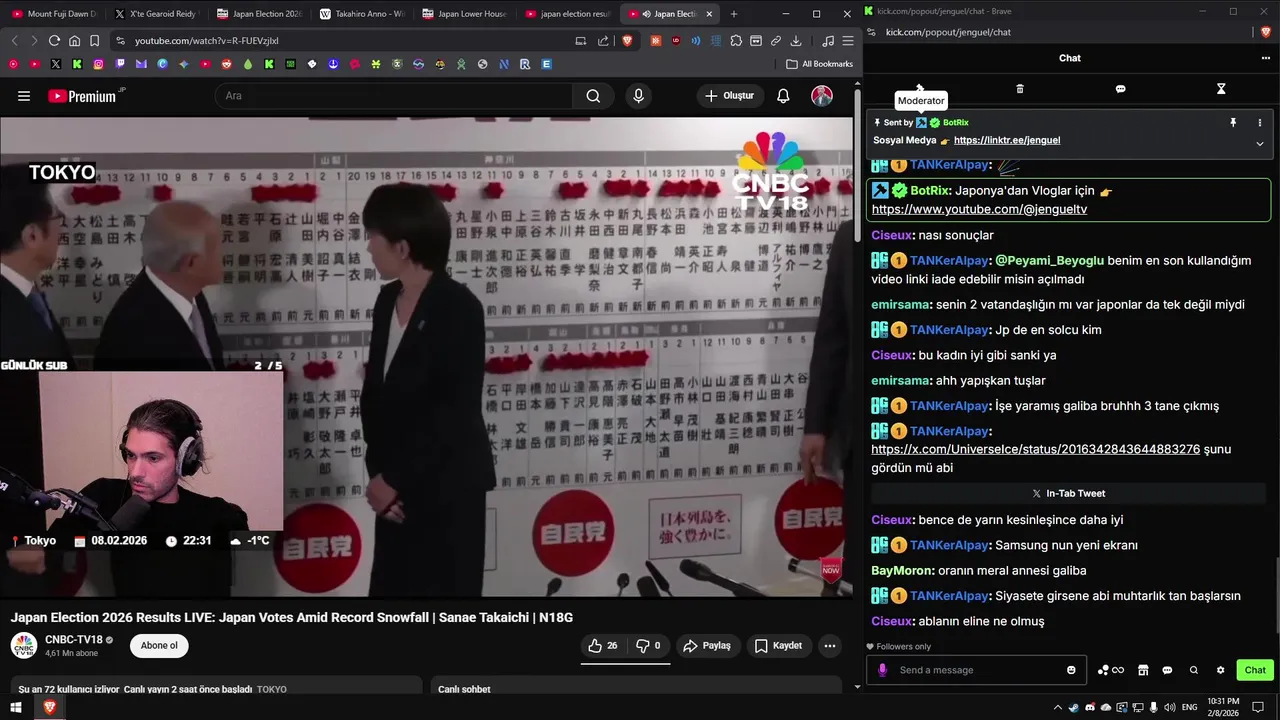The width and height of the screenshot is (1280, 720).
Task: Search chat with magnifier icon
Action: (1194, 670)
